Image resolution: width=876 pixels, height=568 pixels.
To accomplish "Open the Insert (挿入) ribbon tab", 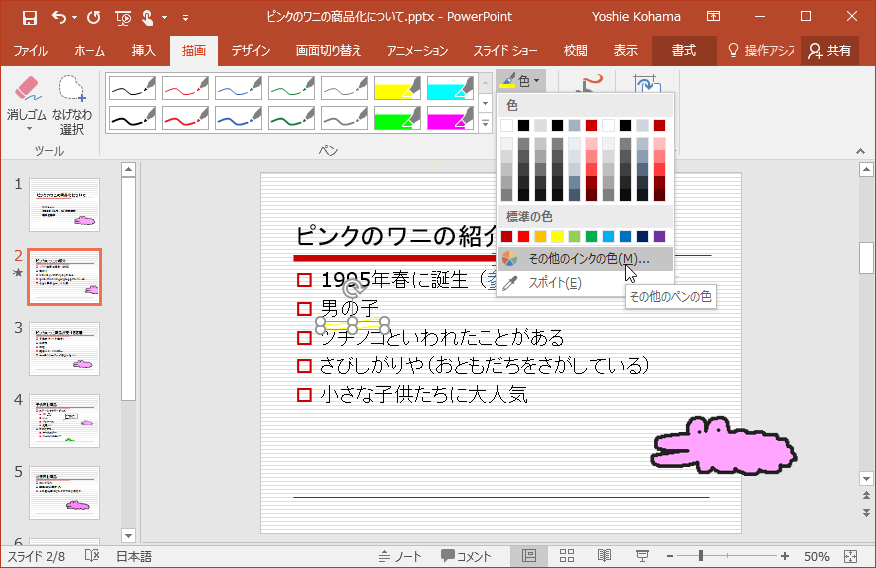I will click(144, 50).
